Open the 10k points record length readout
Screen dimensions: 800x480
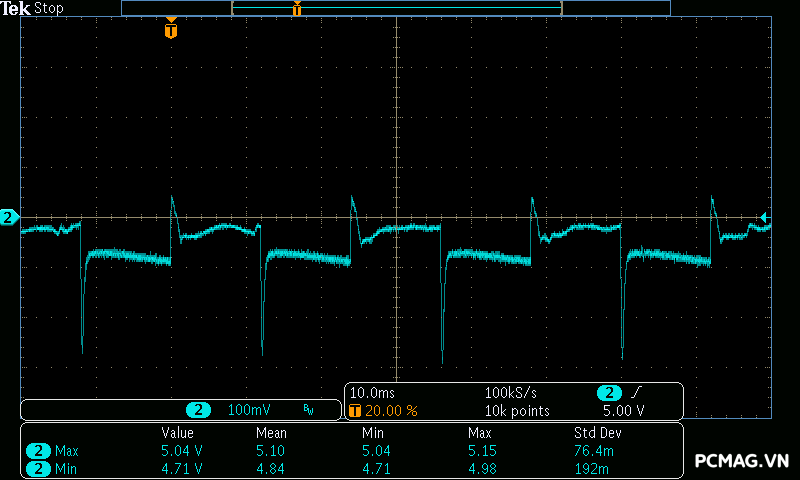coord(517,411)
